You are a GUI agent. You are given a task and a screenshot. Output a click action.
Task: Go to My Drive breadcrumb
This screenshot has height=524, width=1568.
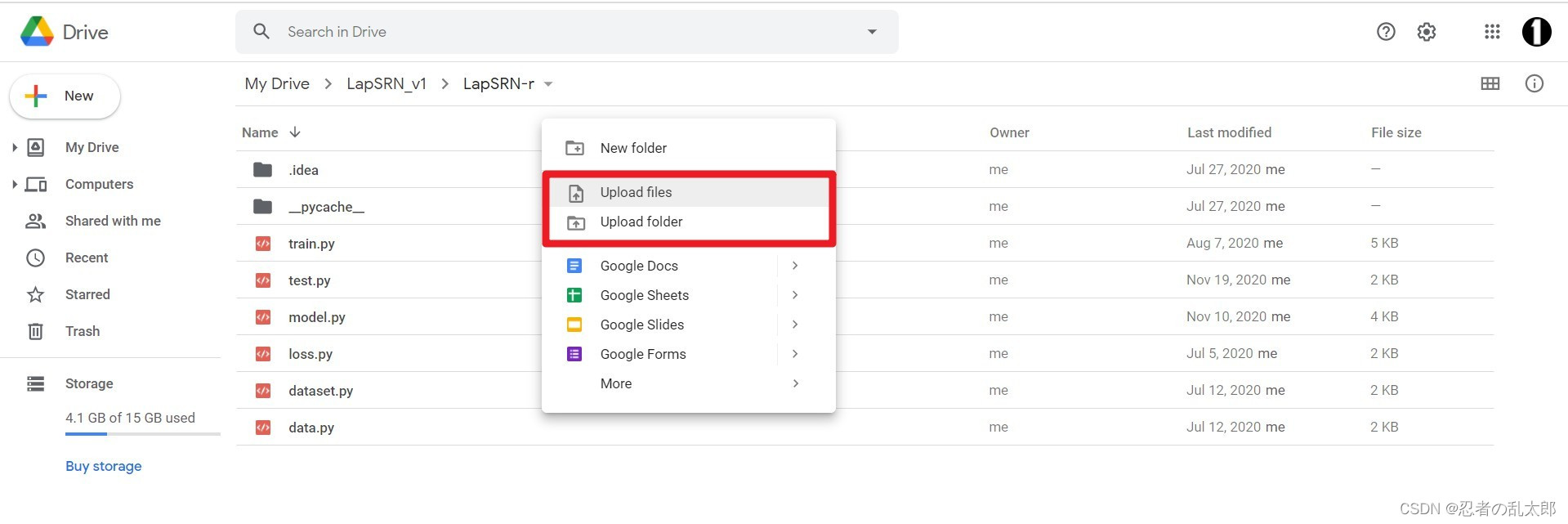tap(277, 83)
